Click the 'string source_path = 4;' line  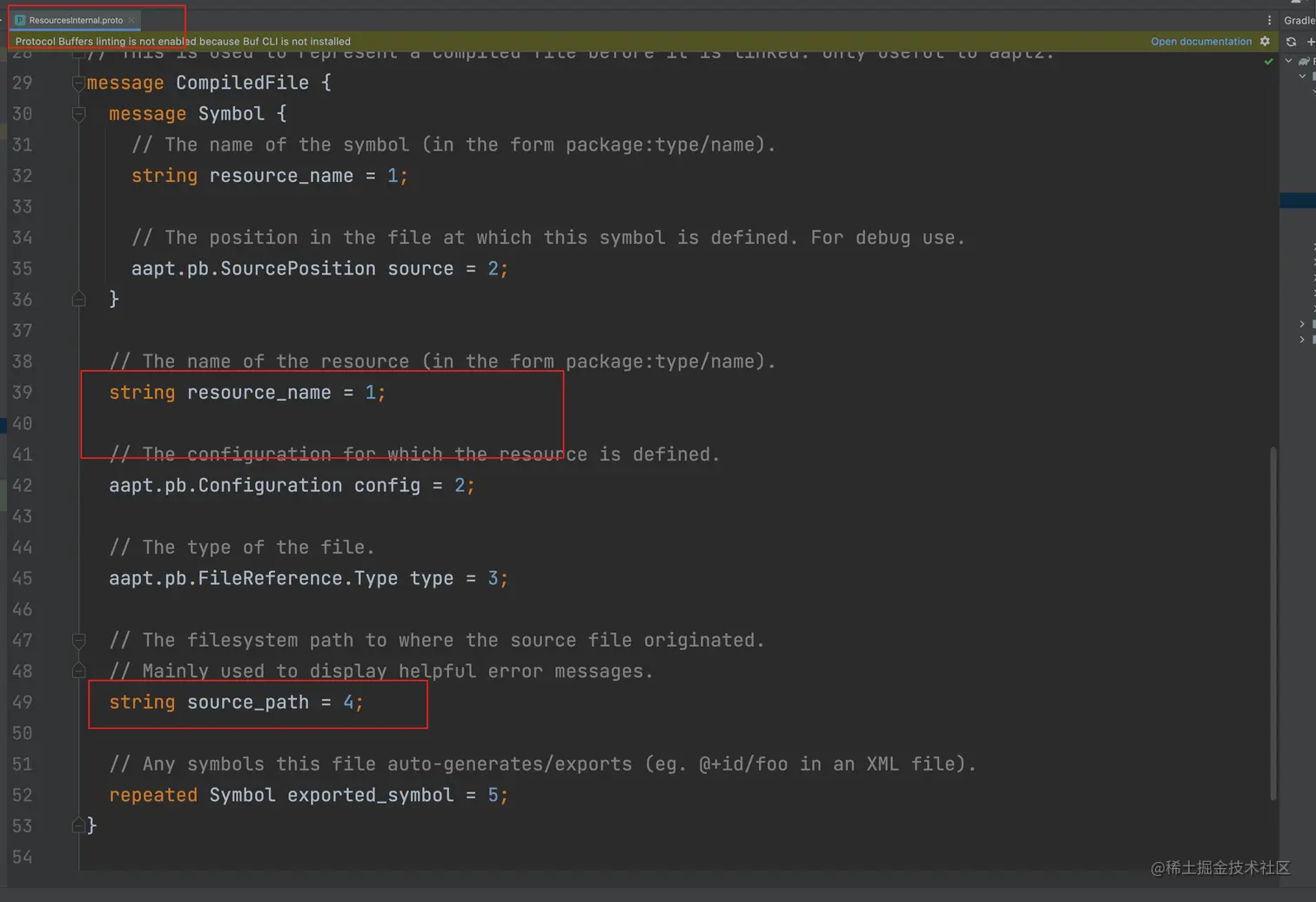[x=236, y=703]
